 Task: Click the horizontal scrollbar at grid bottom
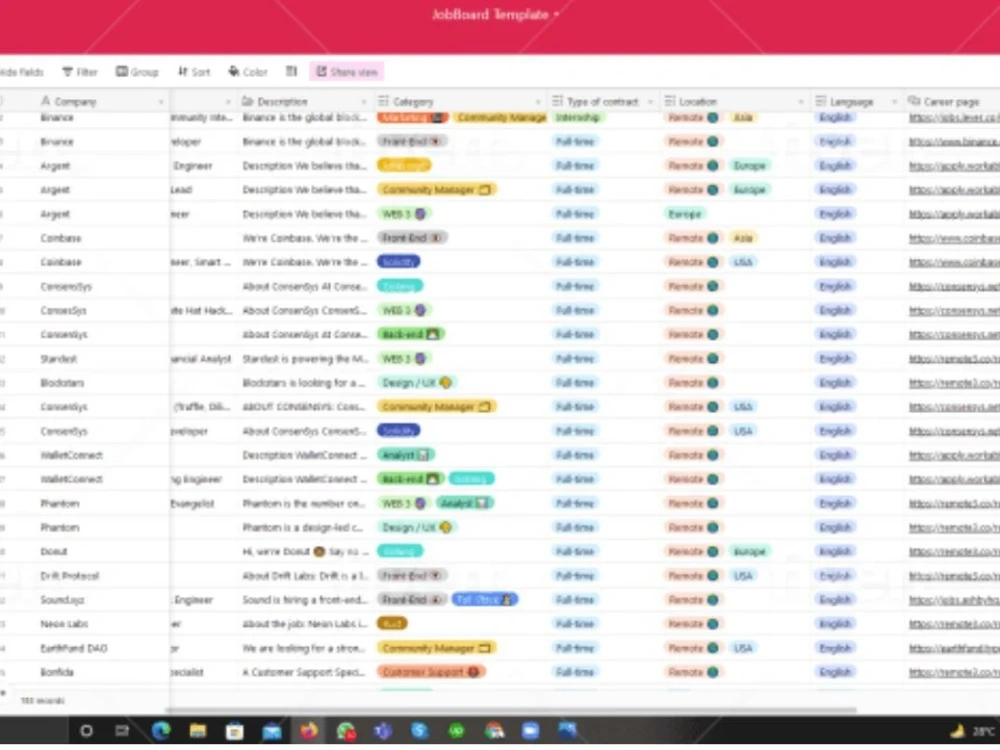[x=510, y=710]
